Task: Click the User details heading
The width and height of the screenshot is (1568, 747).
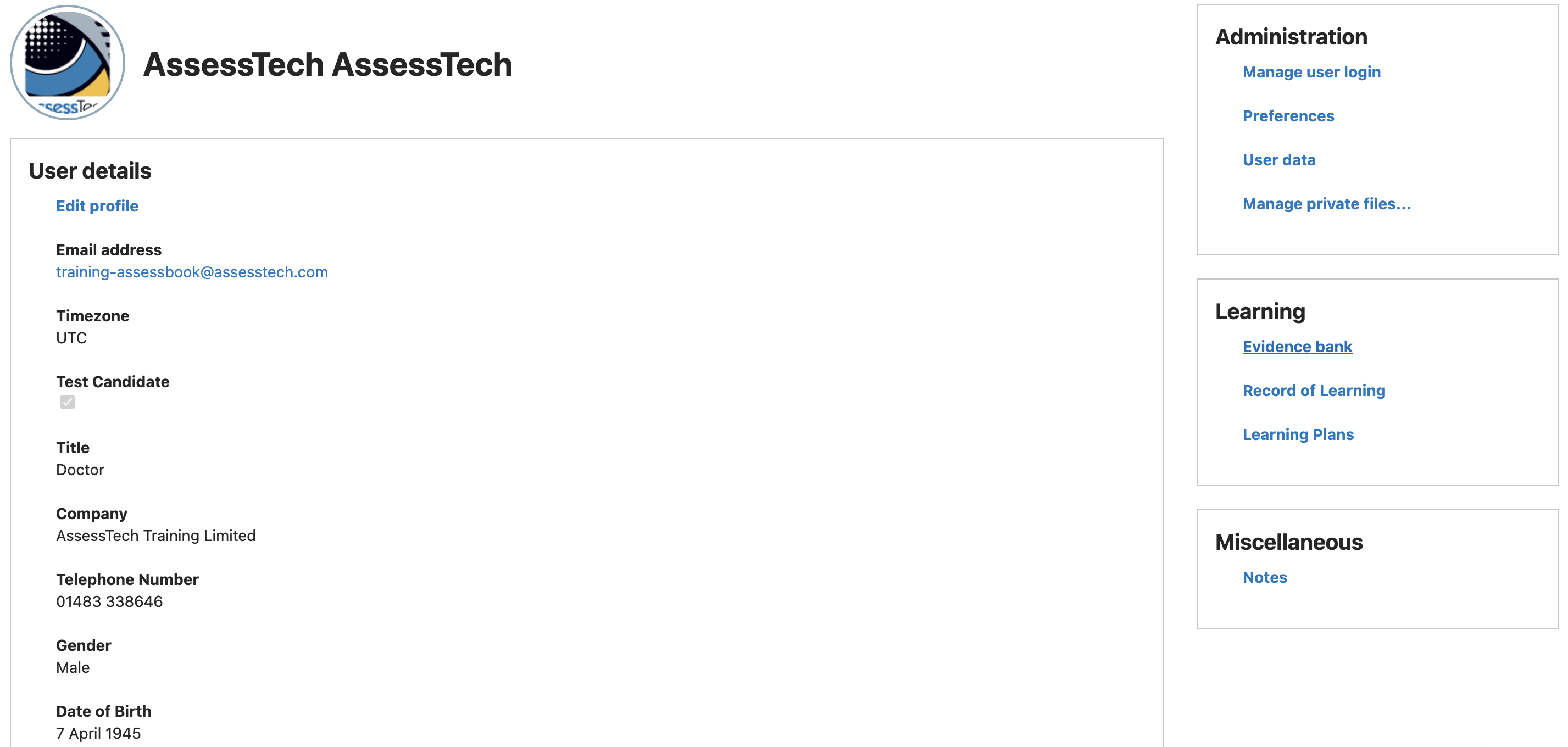Action: click(x=90, y=171)
